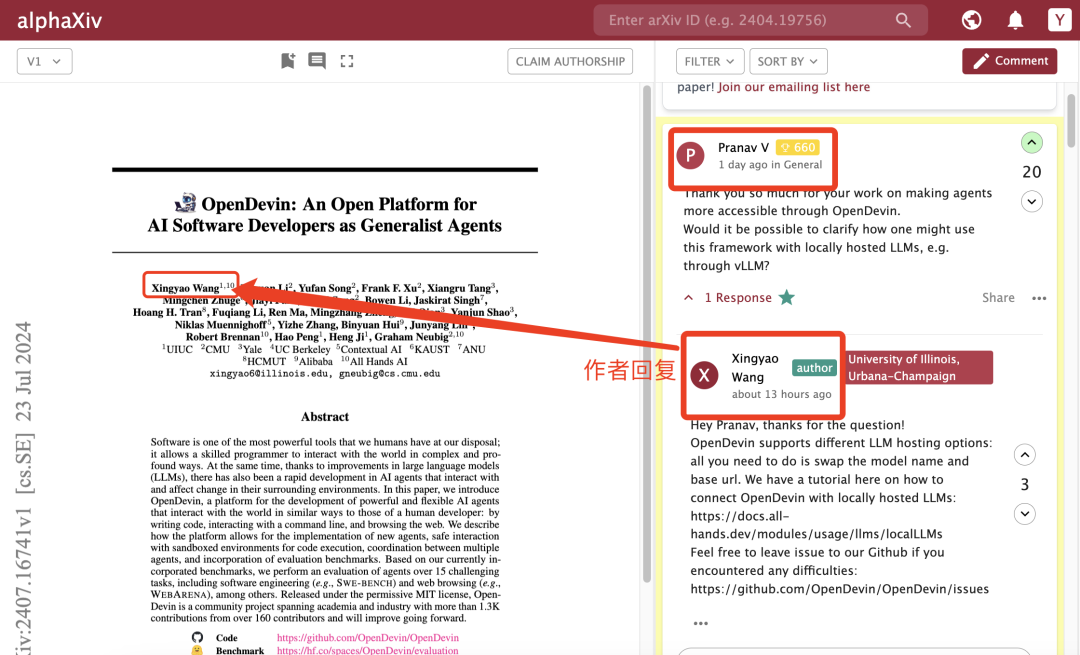Click the CLAIM AUTHORSHIP button
Viewport: 1080px width, 655px height.
pyautogui.click(x=570, y=61)
